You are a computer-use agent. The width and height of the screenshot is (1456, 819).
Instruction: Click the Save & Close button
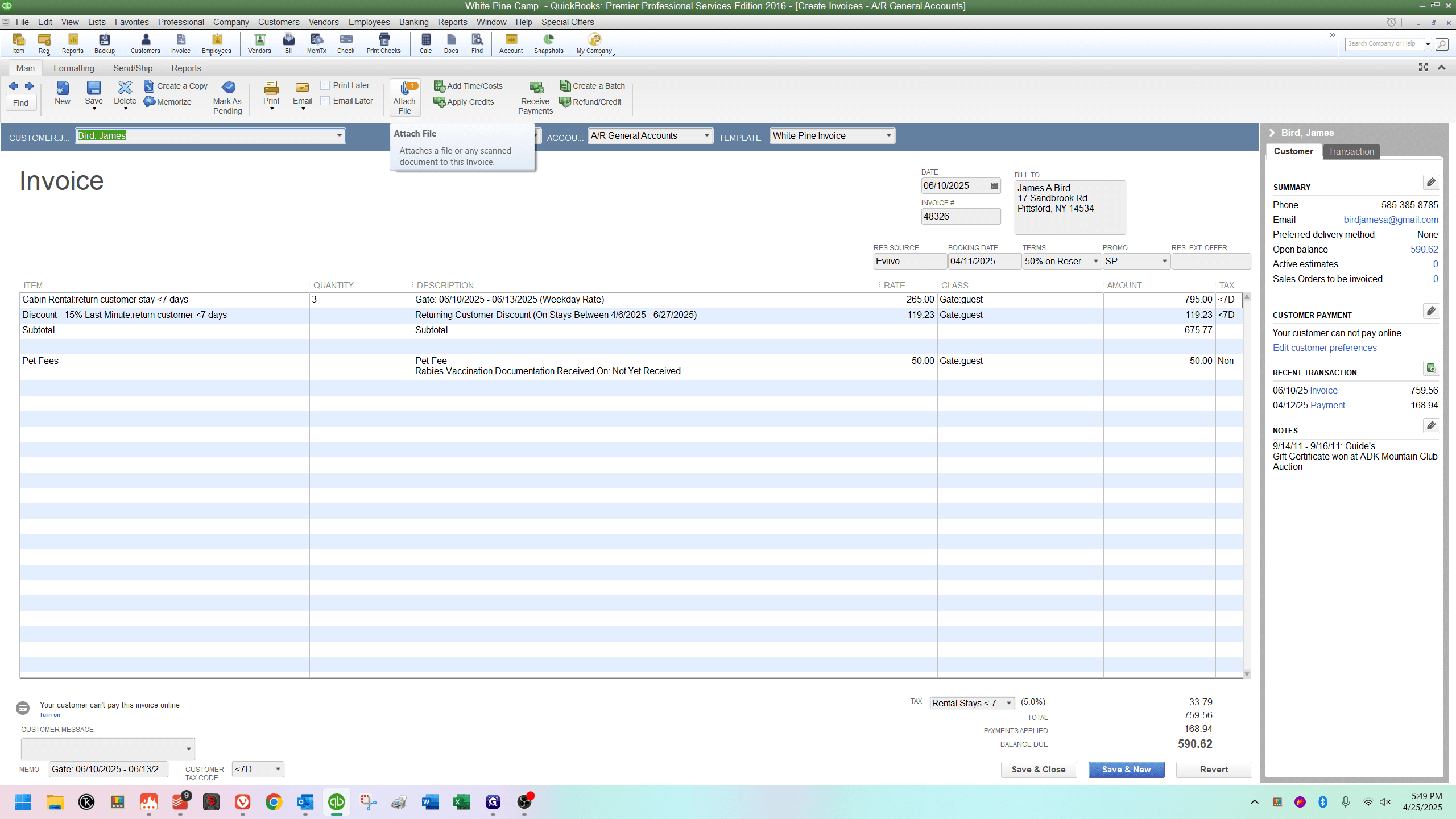tap(1039, 770)
